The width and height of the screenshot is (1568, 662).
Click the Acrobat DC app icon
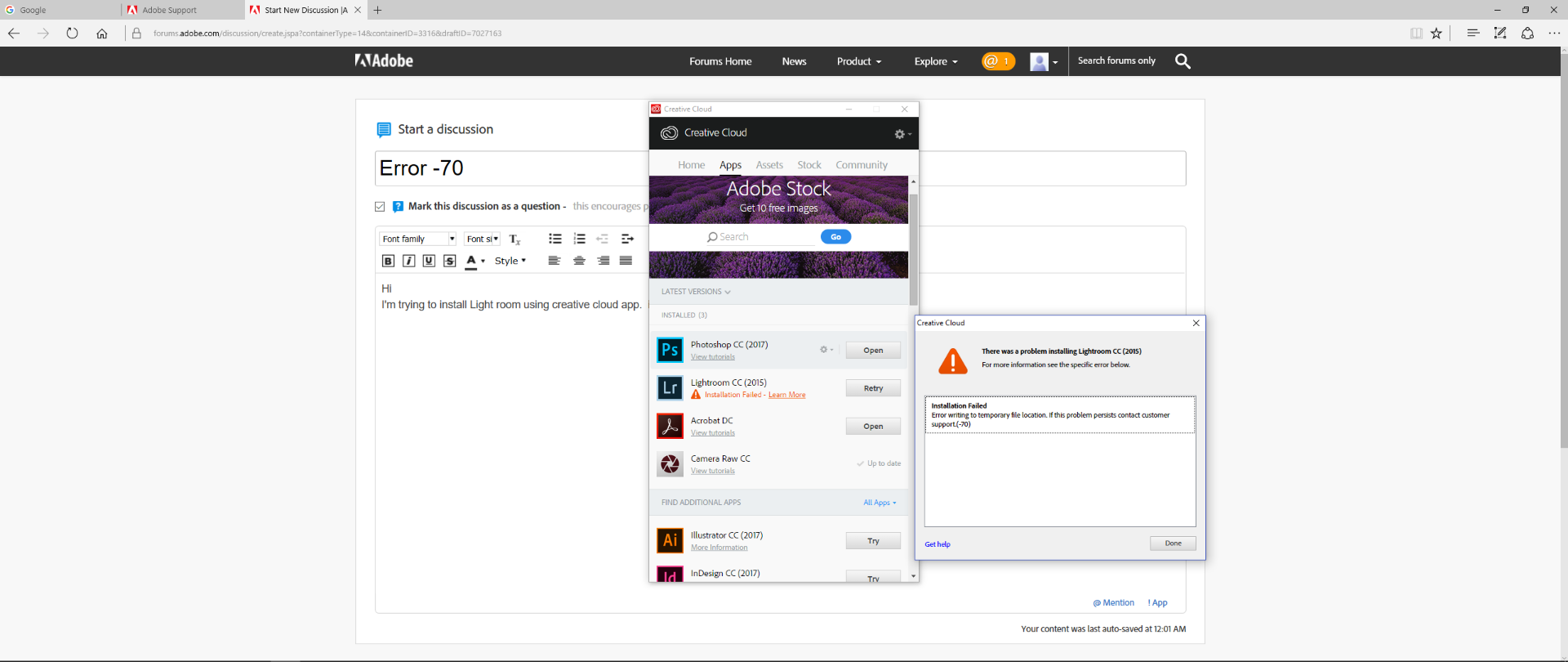click(x=670, y=426)
